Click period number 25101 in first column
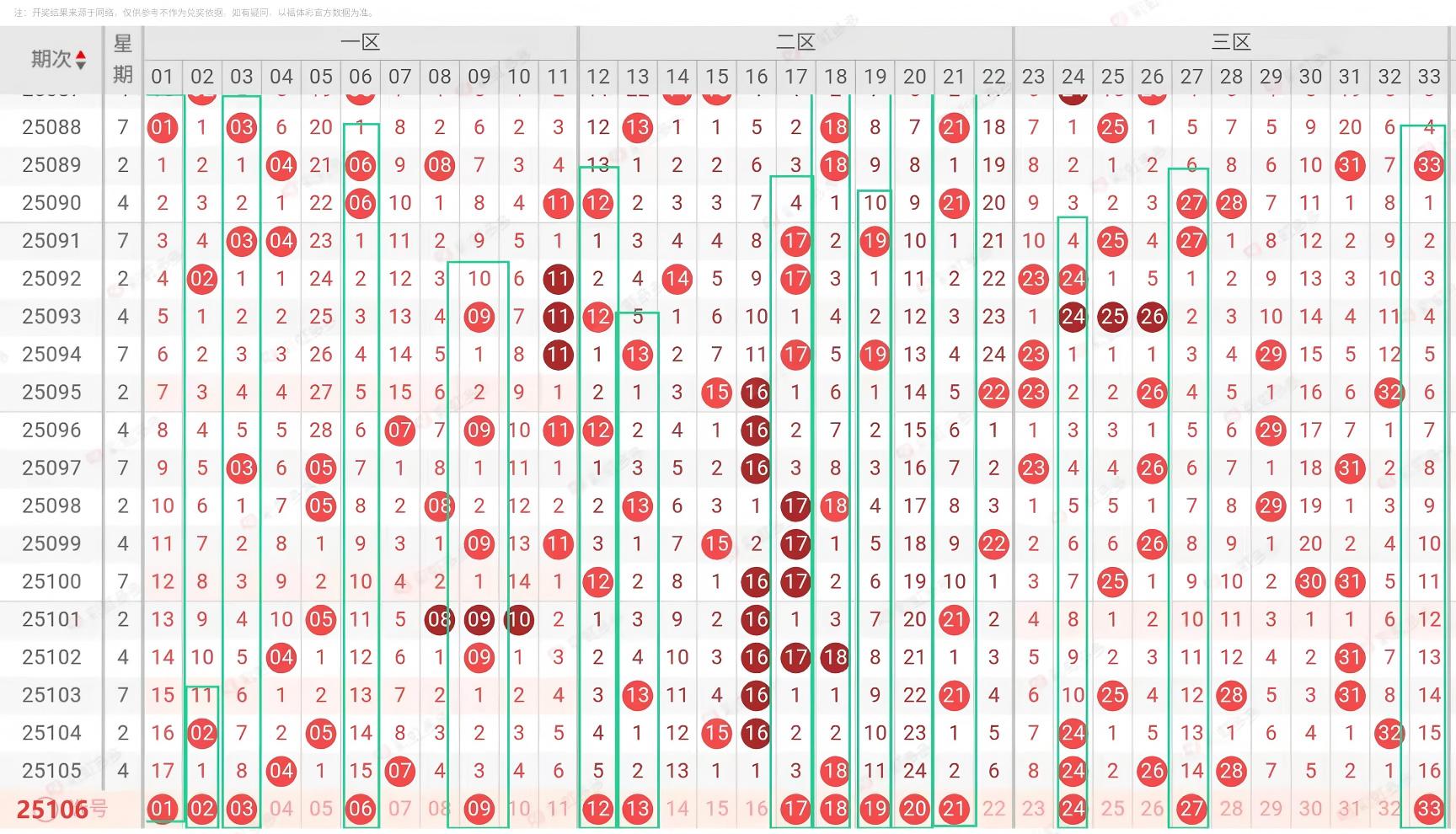 point(51,620)
